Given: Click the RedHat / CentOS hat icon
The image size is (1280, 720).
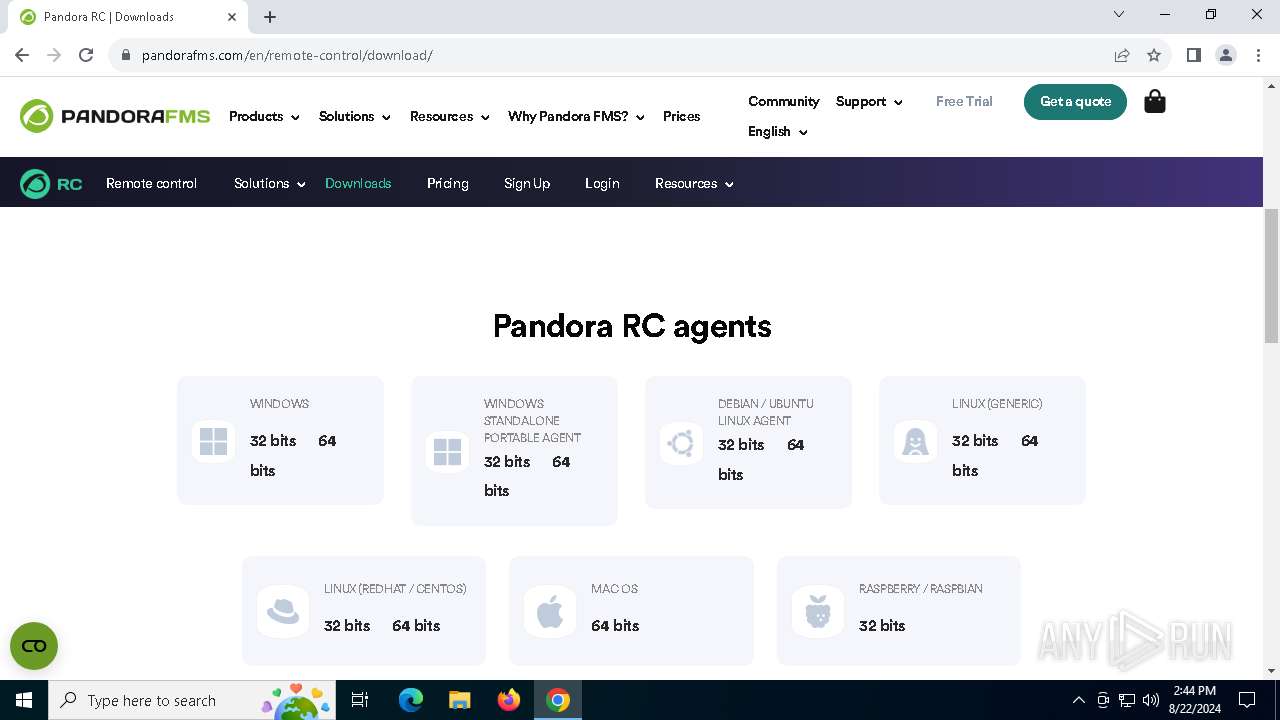Looking at the screenshot, I should (283, 611).
